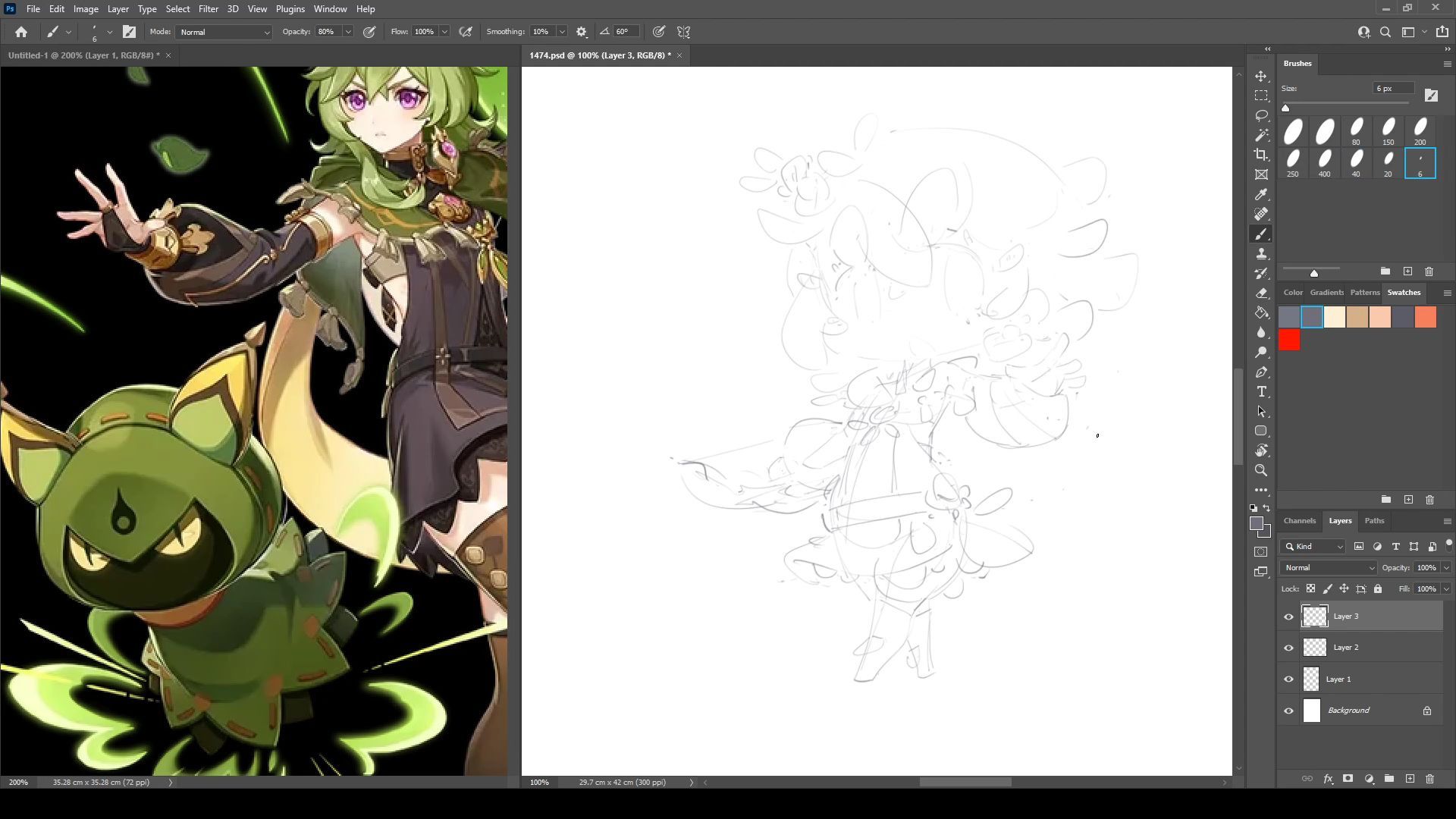Click the Home button in options bar
The height and width of the screenshot is (819, 1456).
point(21,32)
